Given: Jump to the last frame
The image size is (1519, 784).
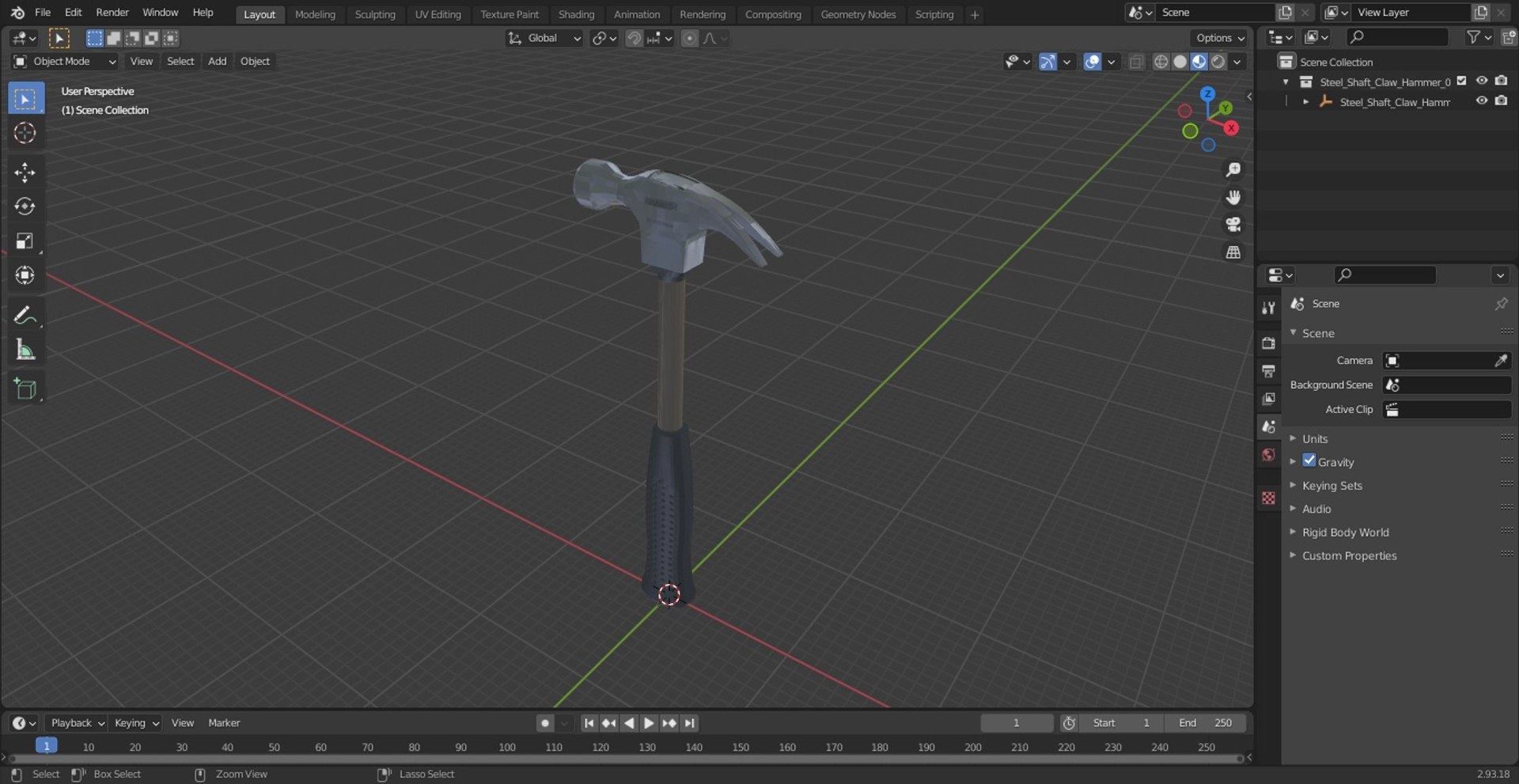Looking at the screenshot, I should click(x=690, y=723).
